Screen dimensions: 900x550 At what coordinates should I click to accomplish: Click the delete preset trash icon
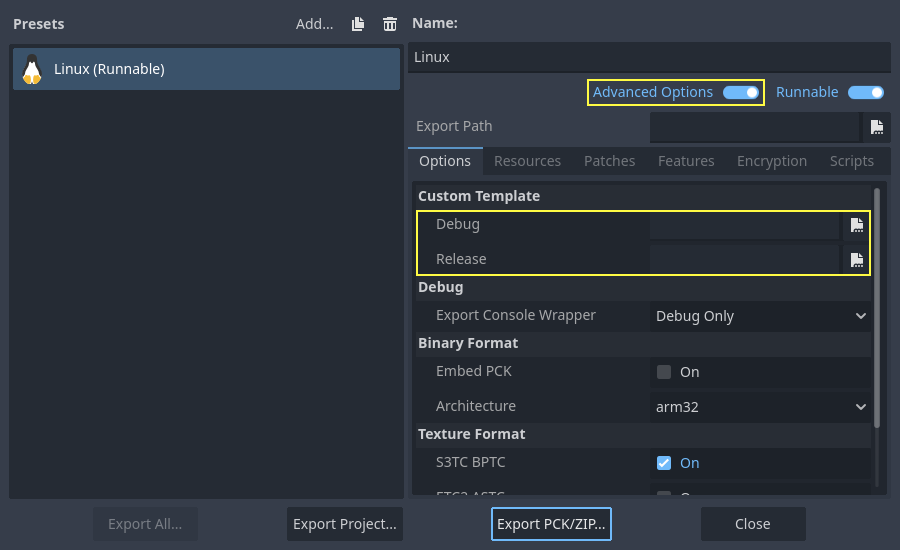pos(390,24)
